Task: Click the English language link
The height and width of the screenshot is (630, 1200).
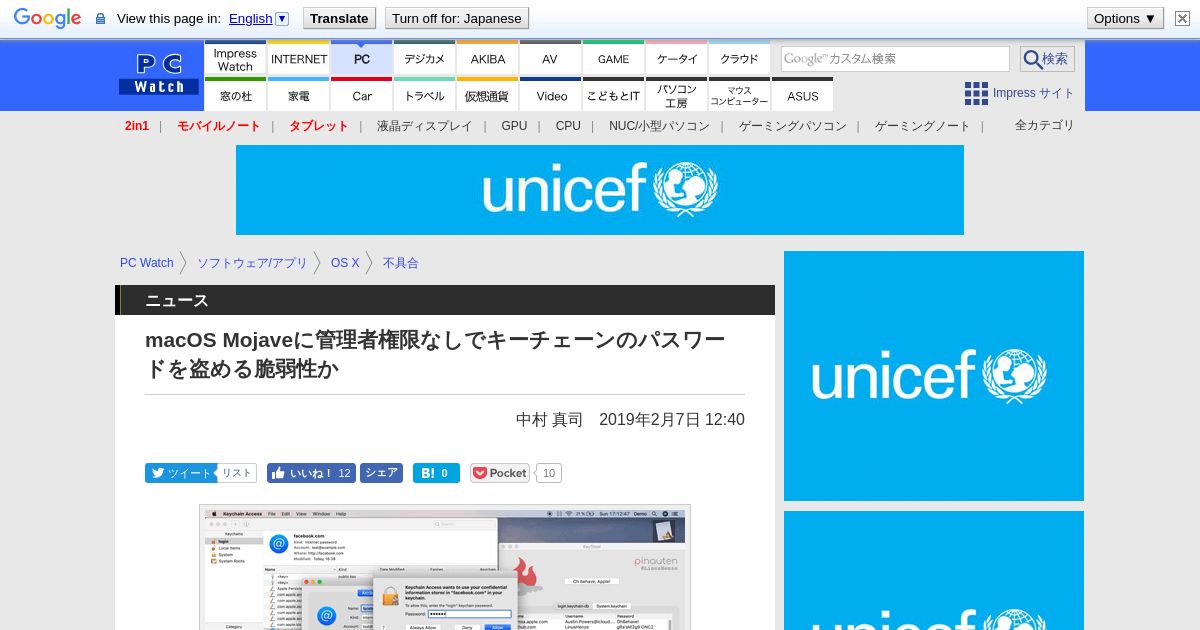Action: (250, 18)
